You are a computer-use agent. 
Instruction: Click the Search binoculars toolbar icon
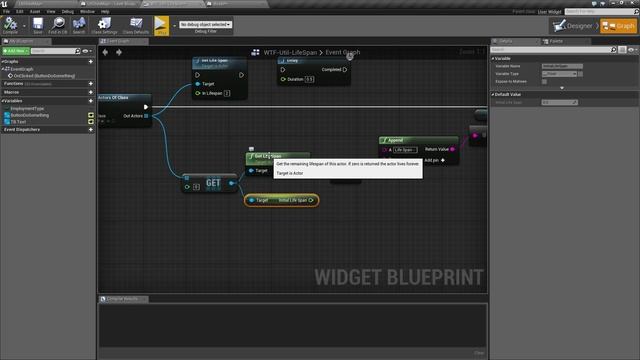tap(79, 23)
